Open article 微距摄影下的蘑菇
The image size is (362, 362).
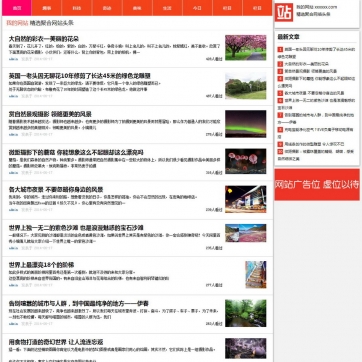click(x=76, y=152)
